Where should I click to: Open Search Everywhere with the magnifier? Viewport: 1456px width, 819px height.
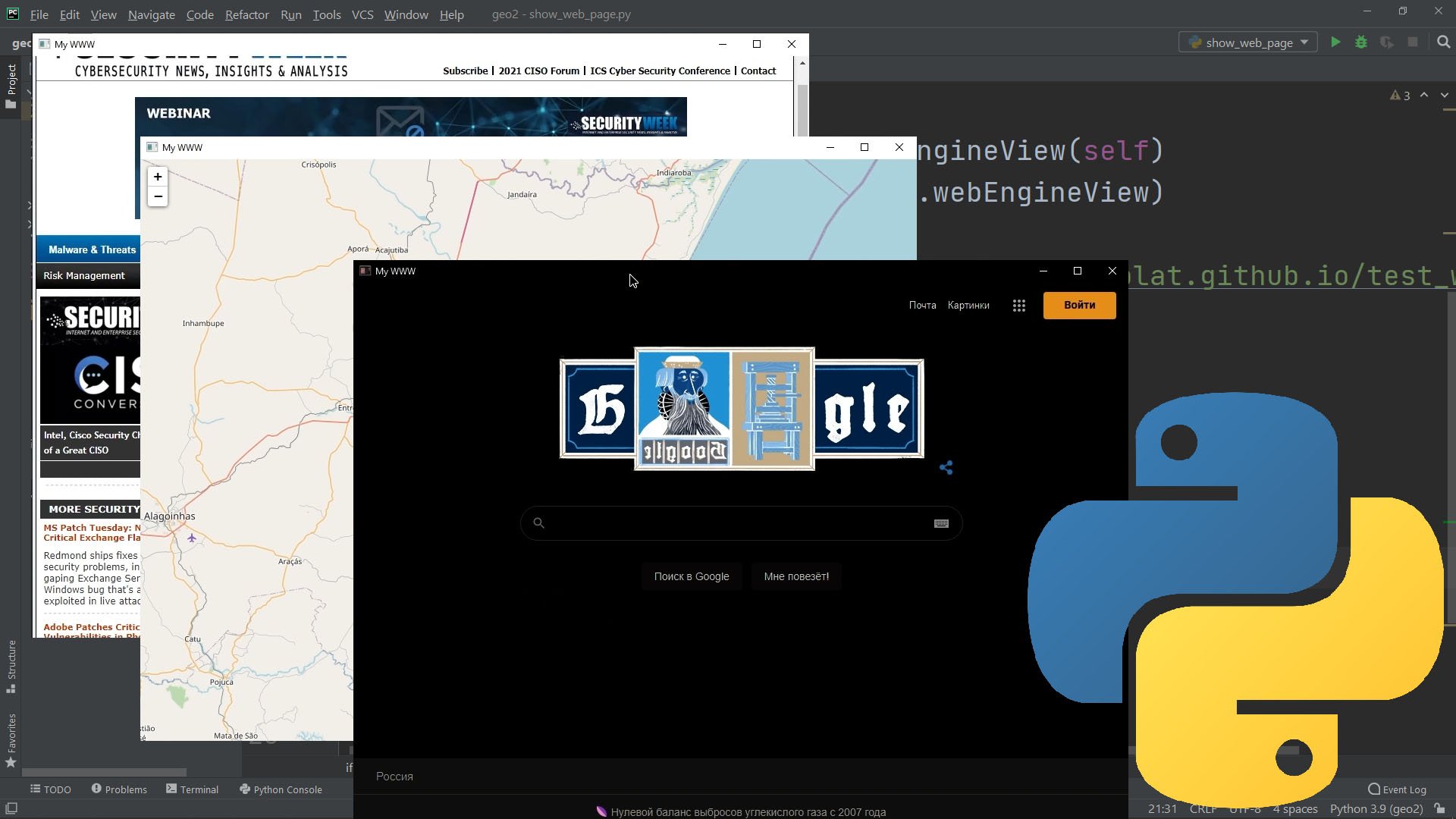tap(1443, 42)
